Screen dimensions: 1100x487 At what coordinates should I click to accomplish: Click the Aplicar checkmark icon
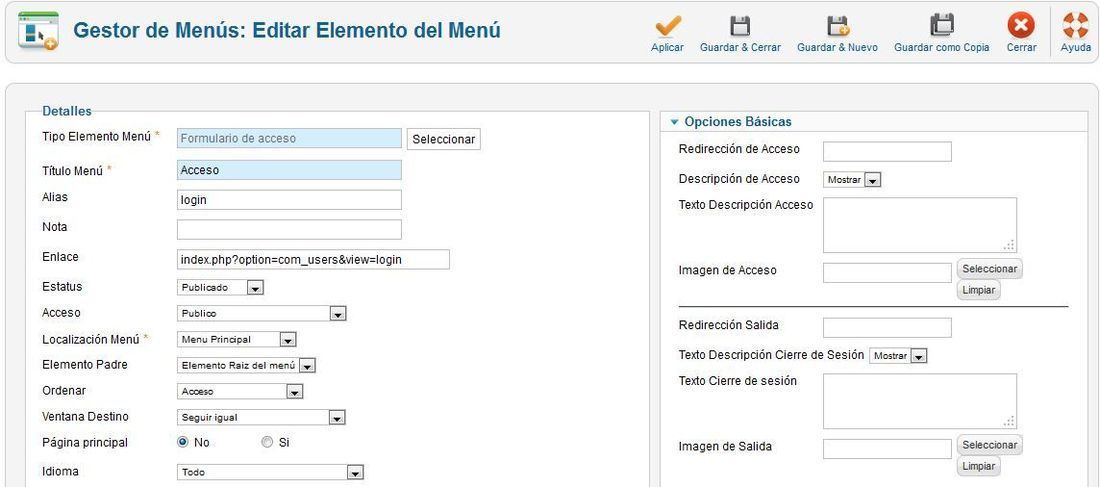pyautogui.click(x=667, y=27)
